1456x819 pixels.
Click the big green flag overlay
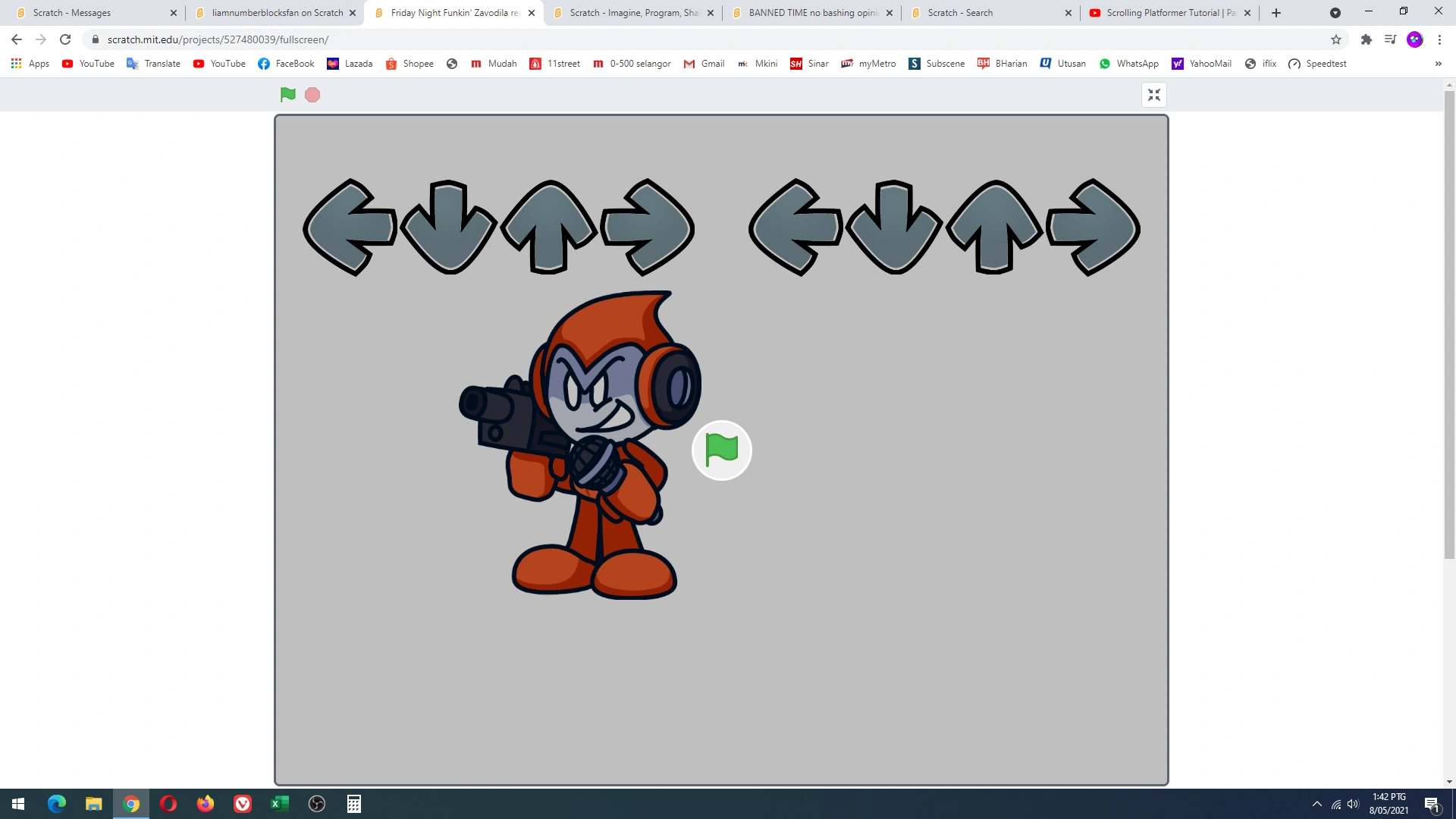click(x=721, y=450)
